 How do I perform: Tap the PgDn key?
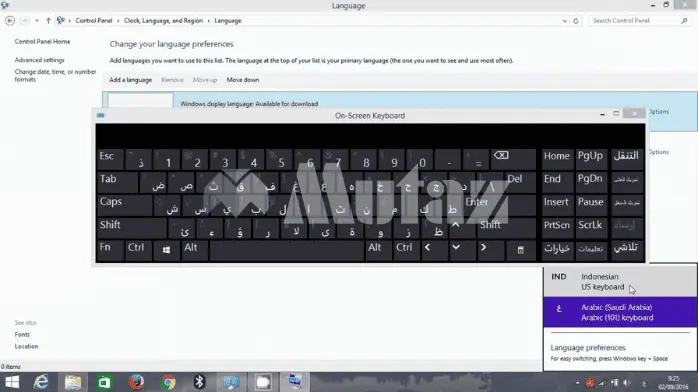pyautogui.click(x=591, y=182)
